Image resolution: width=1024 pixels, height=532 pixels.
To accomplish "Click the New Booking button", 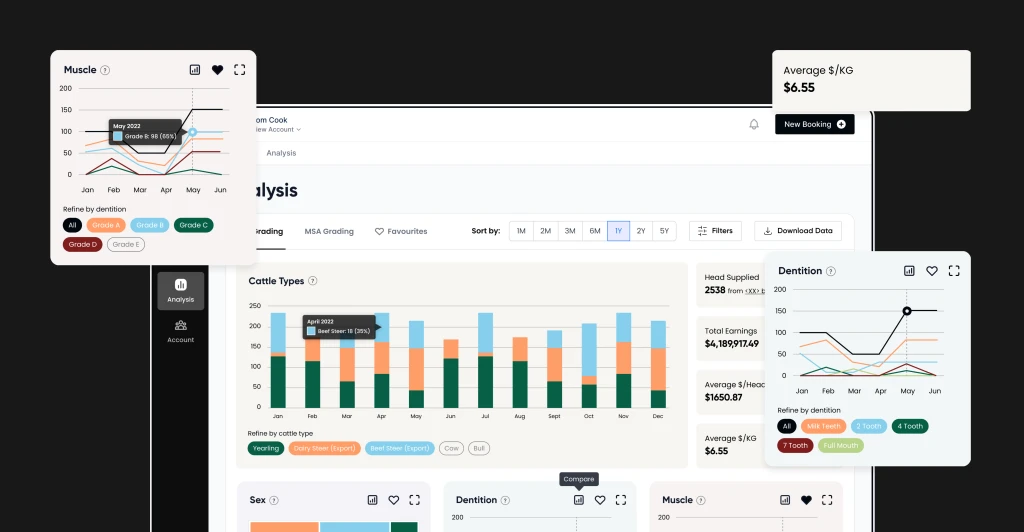I will pyautogui.click(x=814, y=124).
